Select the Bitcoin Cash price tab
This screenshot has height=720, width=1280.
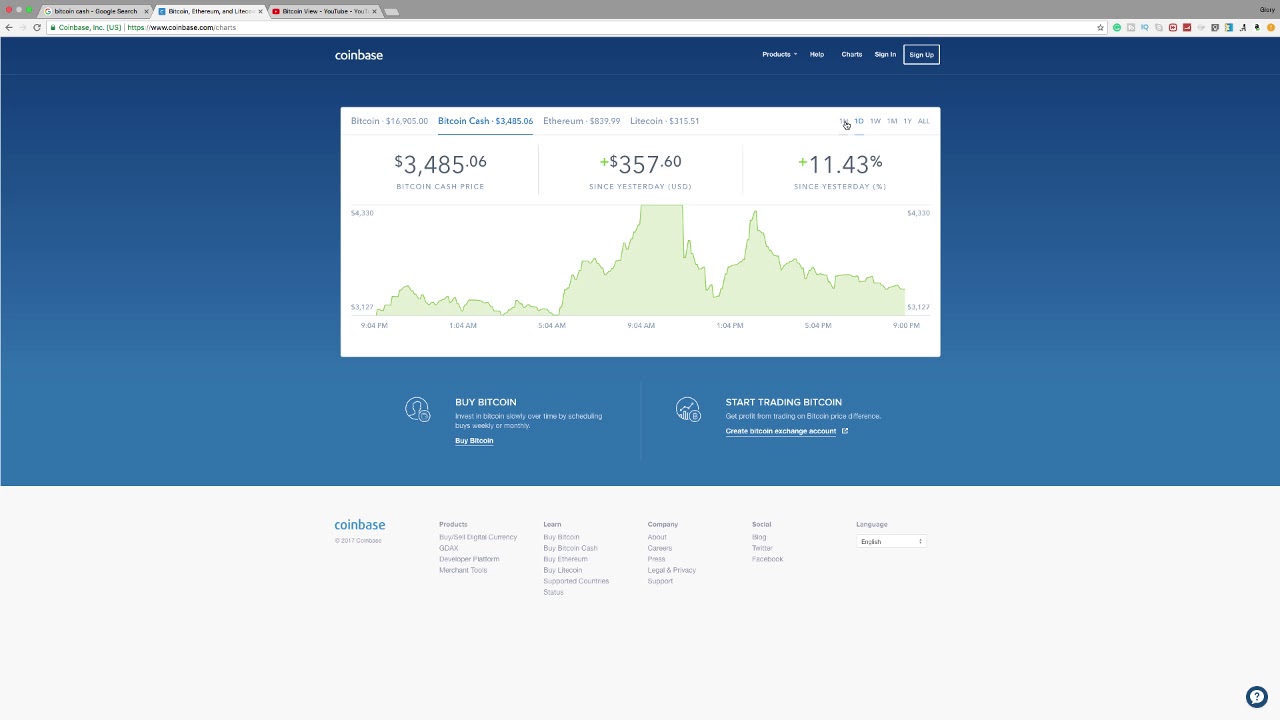coord(485,121)
